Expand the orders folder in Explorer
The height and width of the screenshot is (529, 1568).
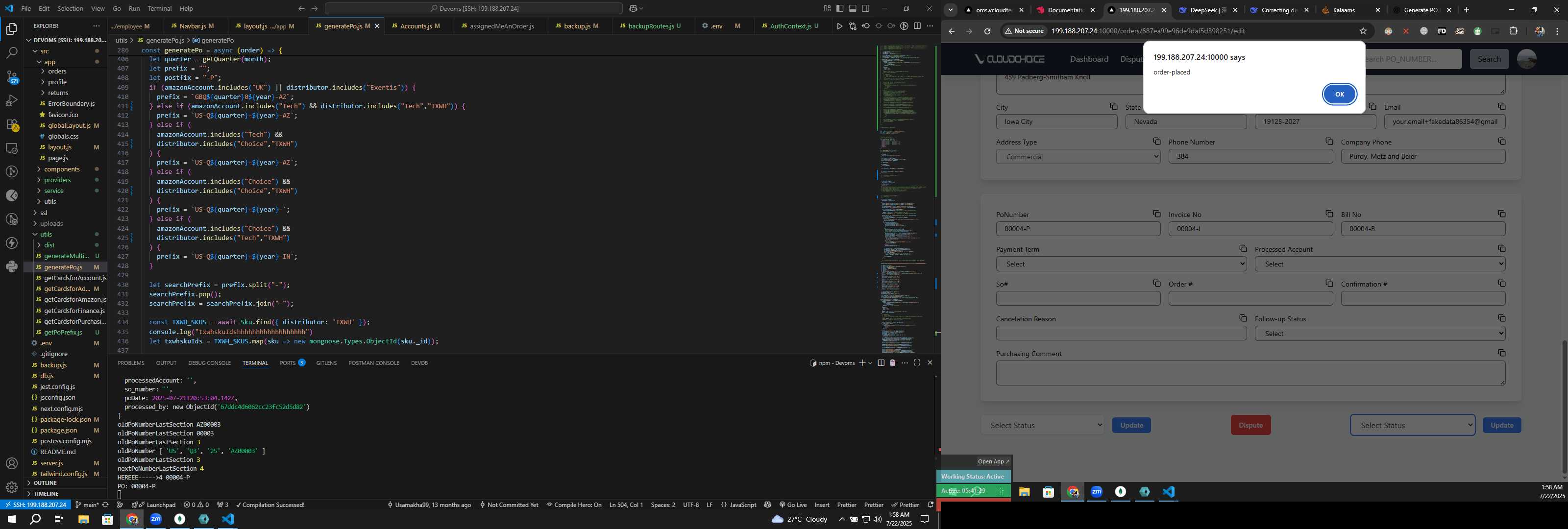point(57,71)
